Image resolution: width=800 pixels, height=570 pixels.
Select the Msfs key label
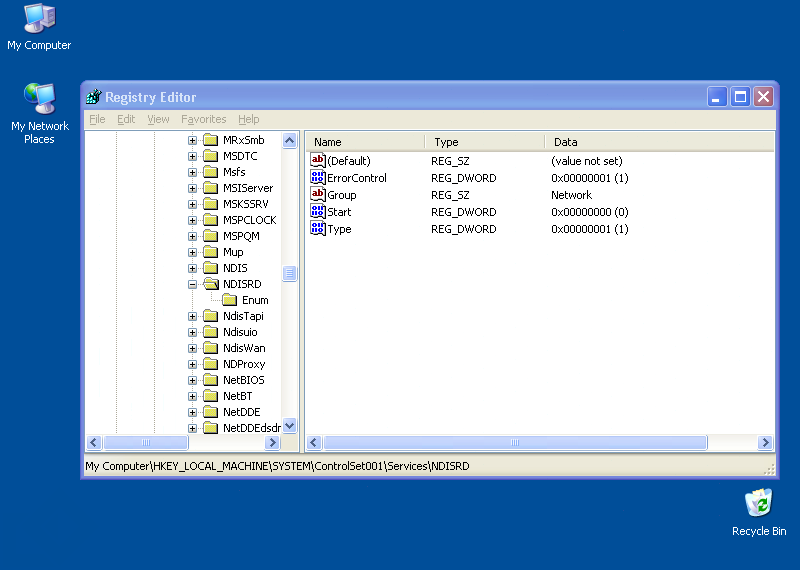pos(234,172)
